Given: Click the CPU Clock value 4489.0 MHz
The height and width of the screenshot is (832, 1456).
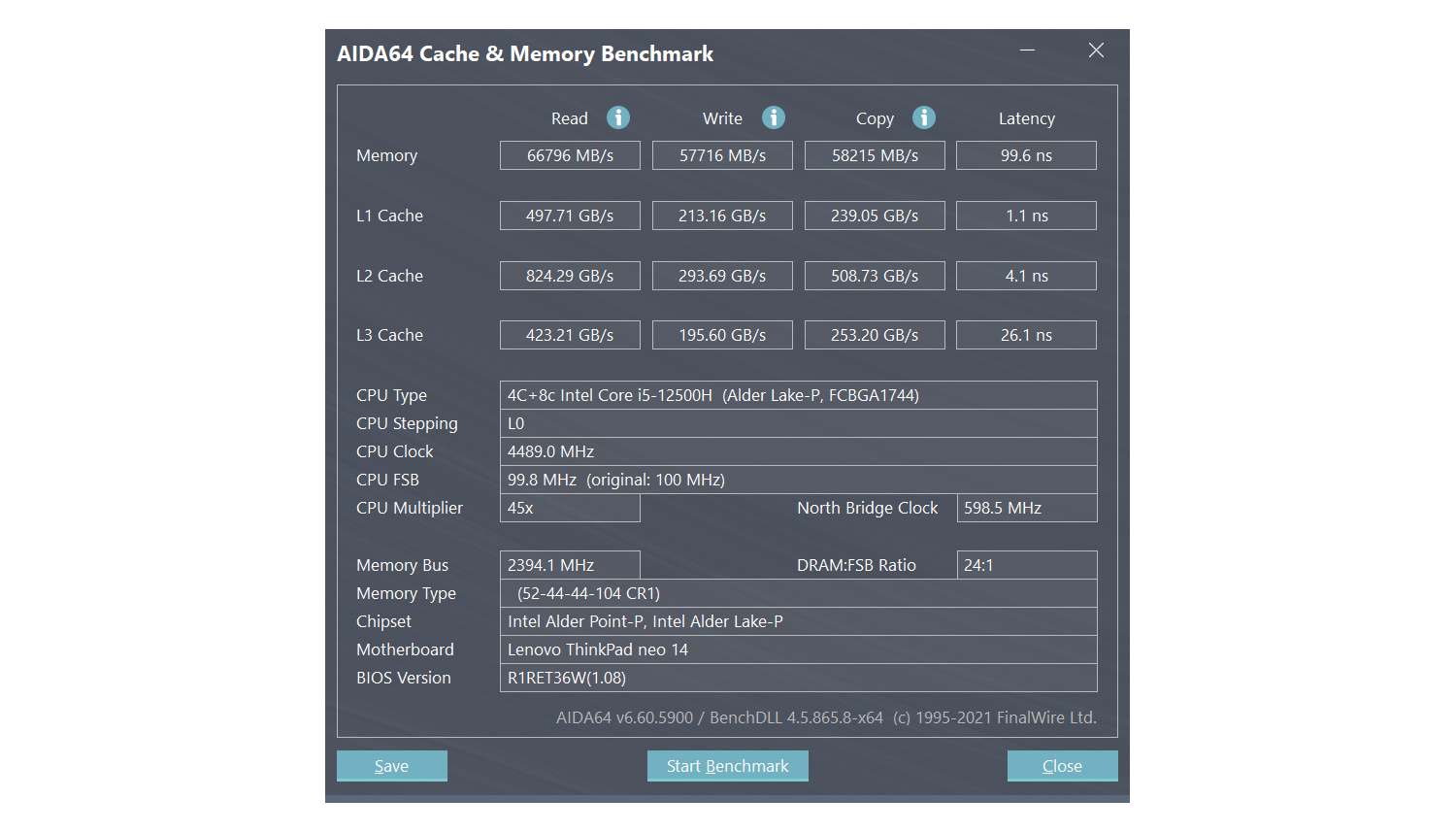Looking at the screenshot, I should pos(799,451).
